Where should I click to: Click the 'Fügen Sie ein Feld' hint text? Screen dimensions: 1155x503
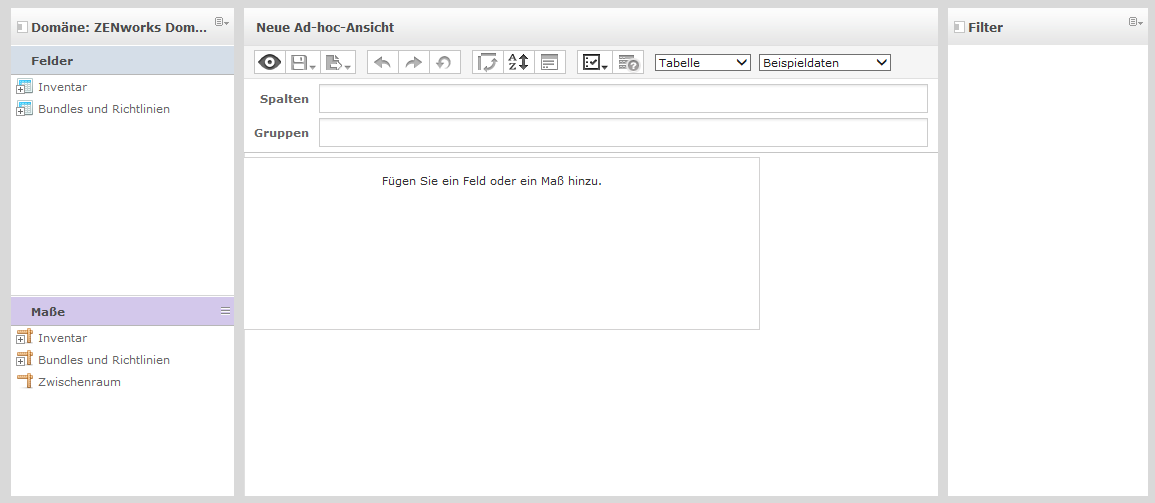[x=492, y=180]
